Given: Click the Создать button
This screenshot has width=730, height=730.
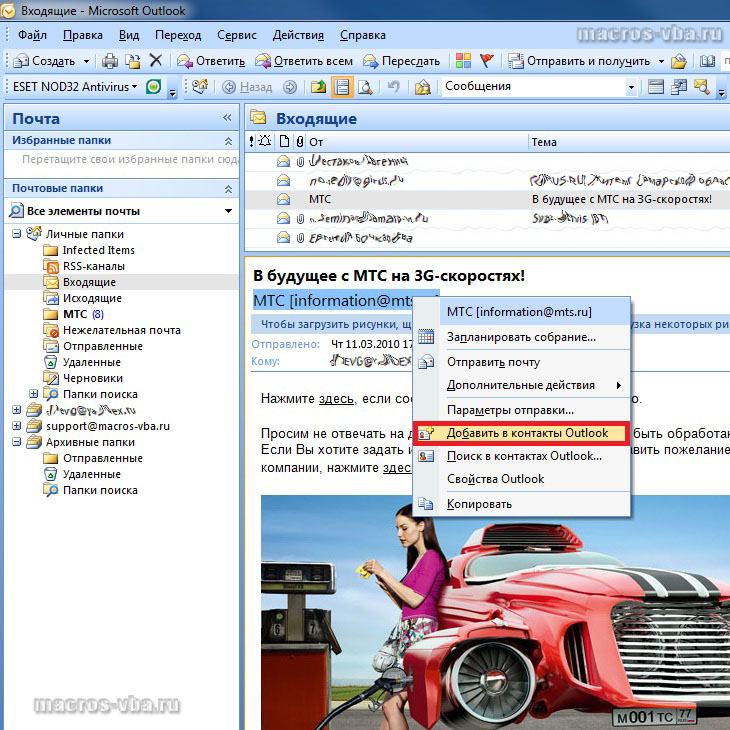Looking at the screenshot, I should pos(44,61).
